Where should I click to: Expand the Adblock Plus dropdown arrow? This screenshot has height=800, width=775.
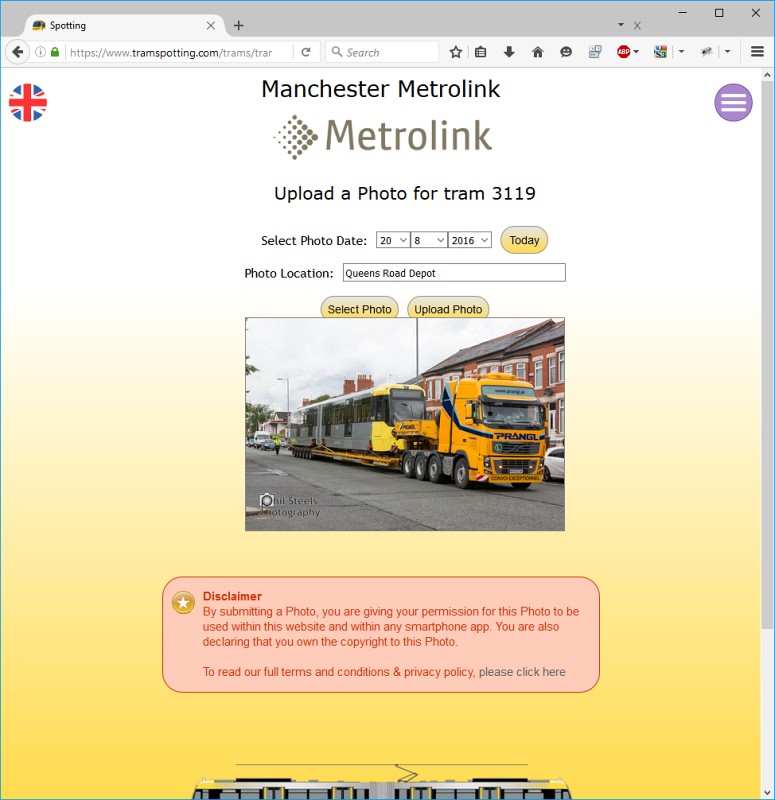636,52
